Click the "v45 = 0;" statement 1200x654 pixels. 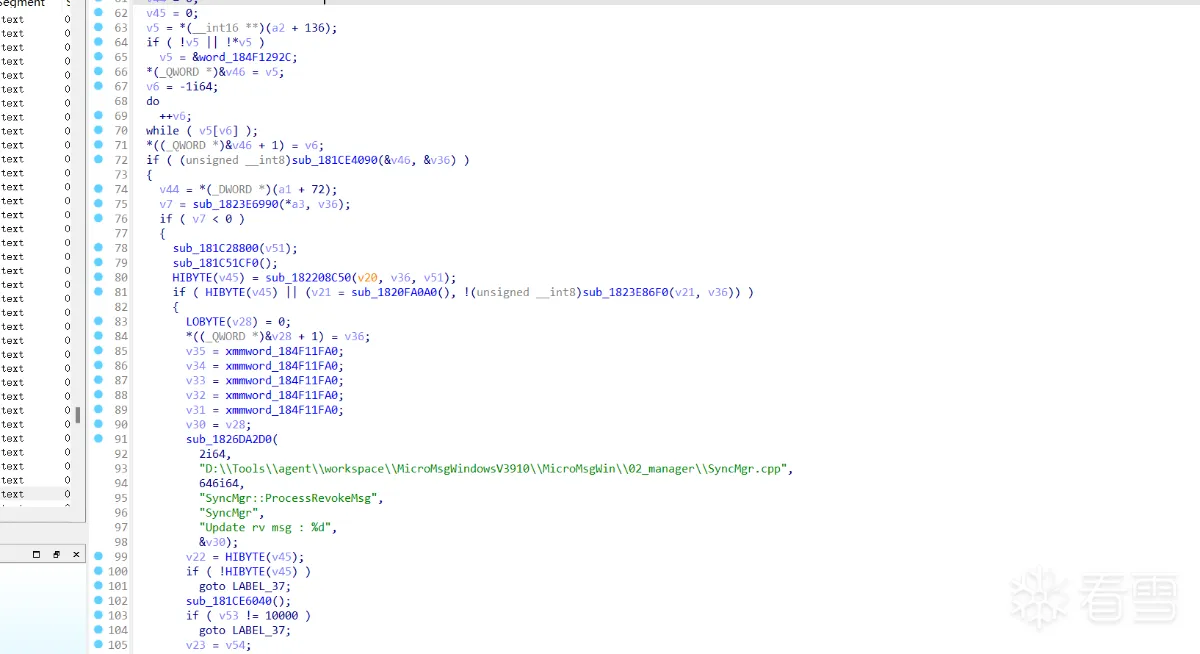170,13
